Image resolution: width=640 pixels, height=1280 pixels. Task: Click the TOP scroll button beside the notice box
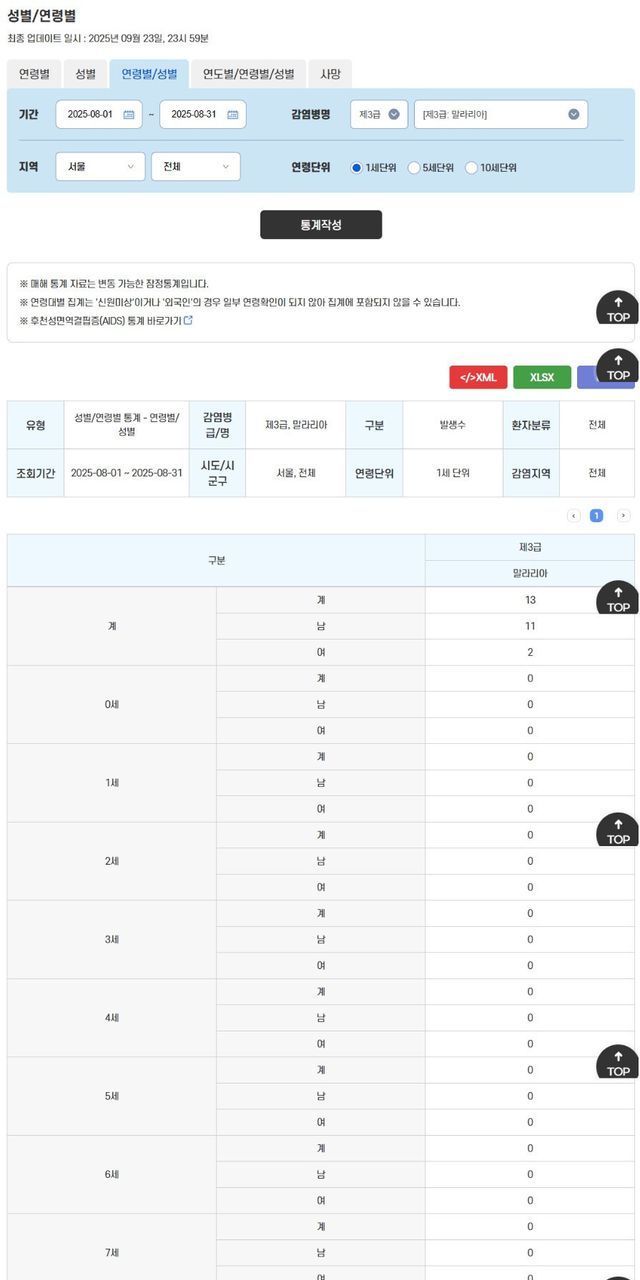[617, 309]
